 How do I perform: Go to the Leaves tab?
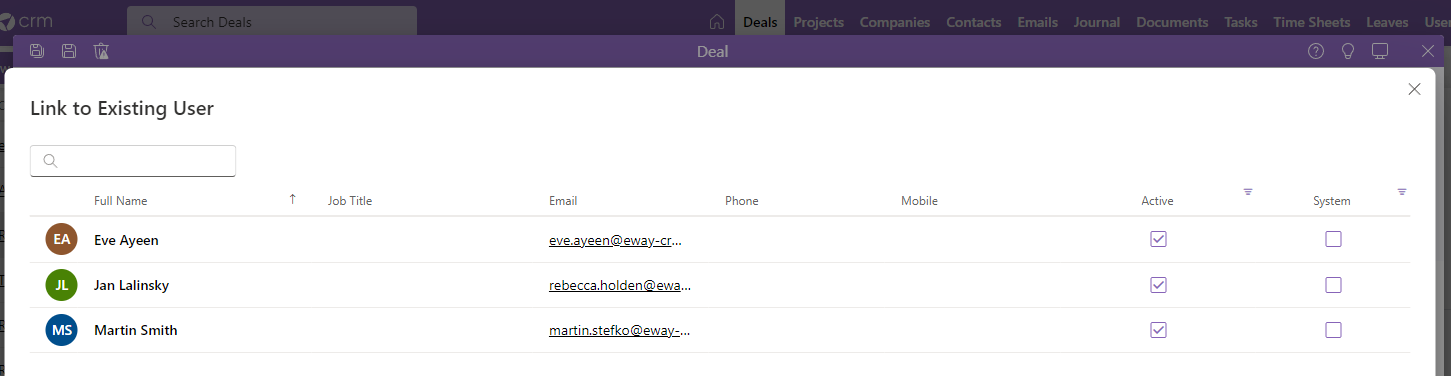click(1387, 22)
